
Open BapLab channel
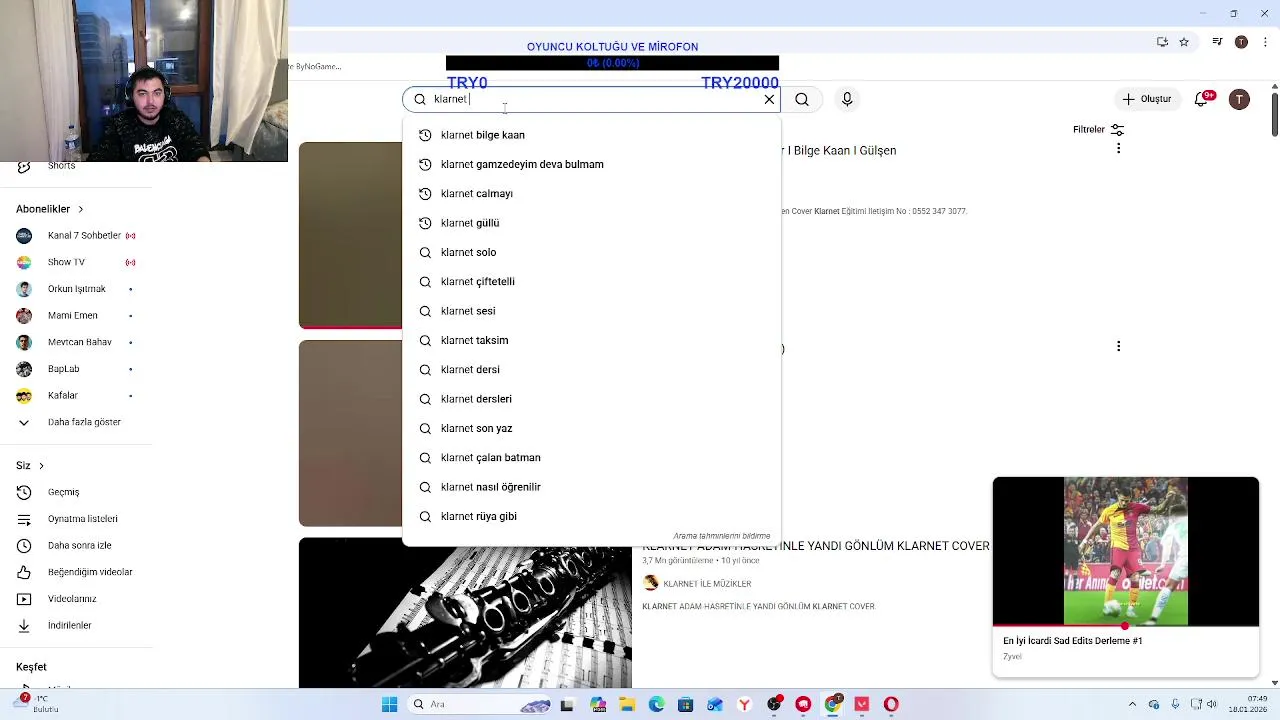(x=76, y=369)
